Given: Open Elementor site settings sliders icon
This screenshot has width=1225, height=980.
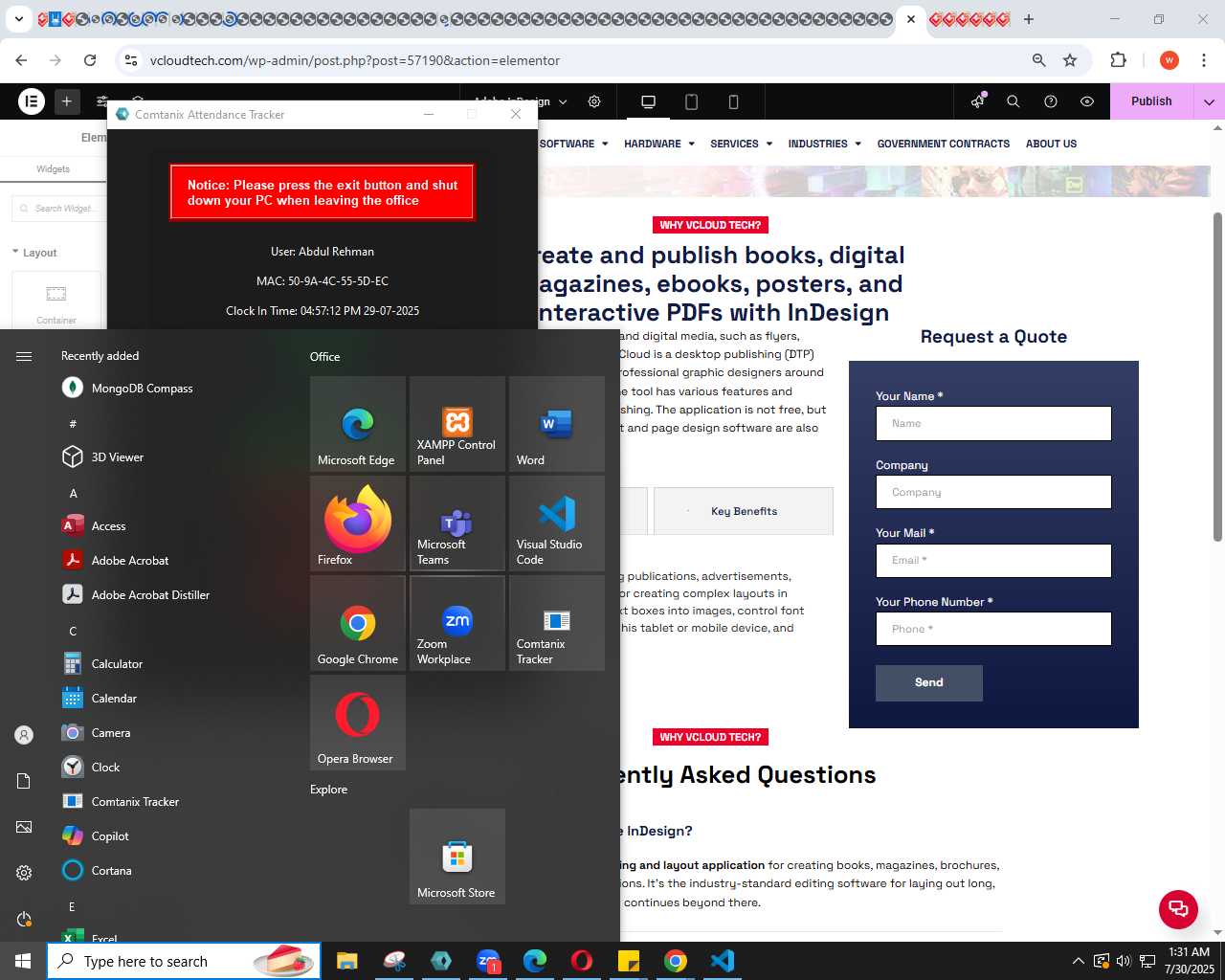Looking at the screenshot, I should click(101, 100).
